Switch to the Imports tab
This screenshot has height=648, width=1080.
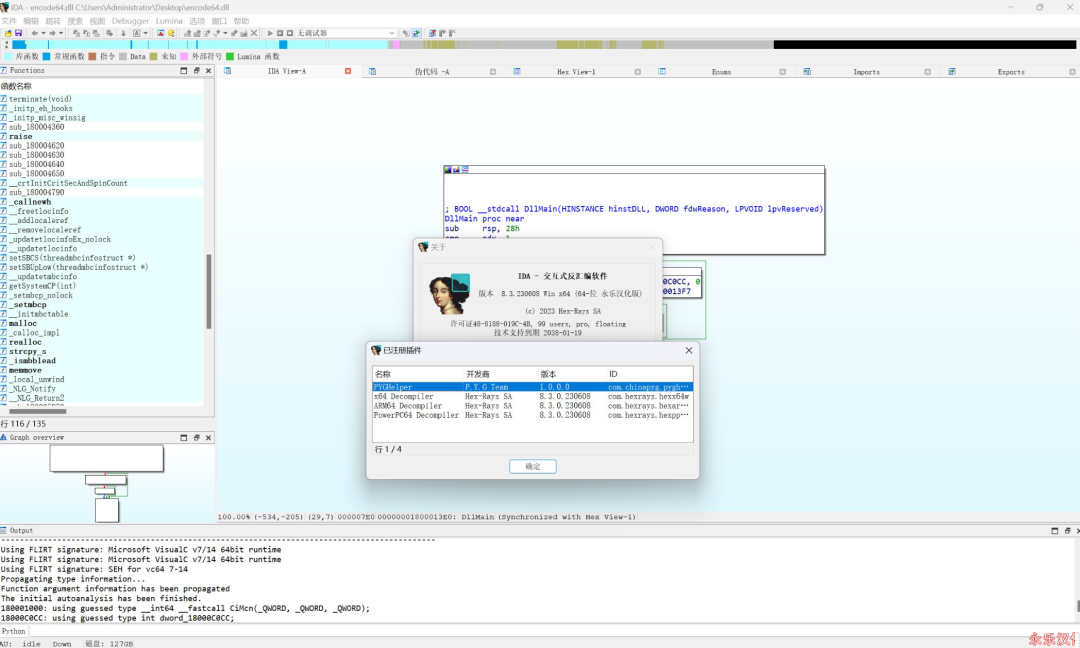tap(866, 72)
